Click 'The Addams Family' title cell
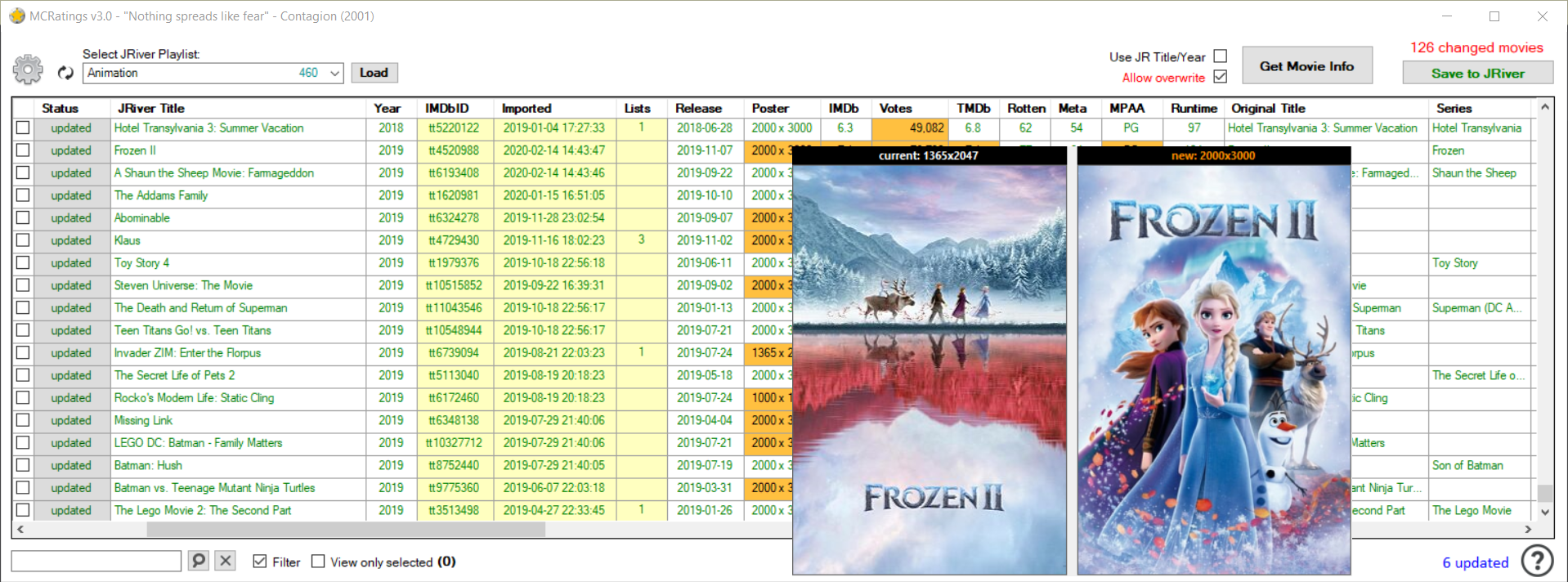Image resolution: width=1568 pixels, height=582 pixels. (239, 195)
